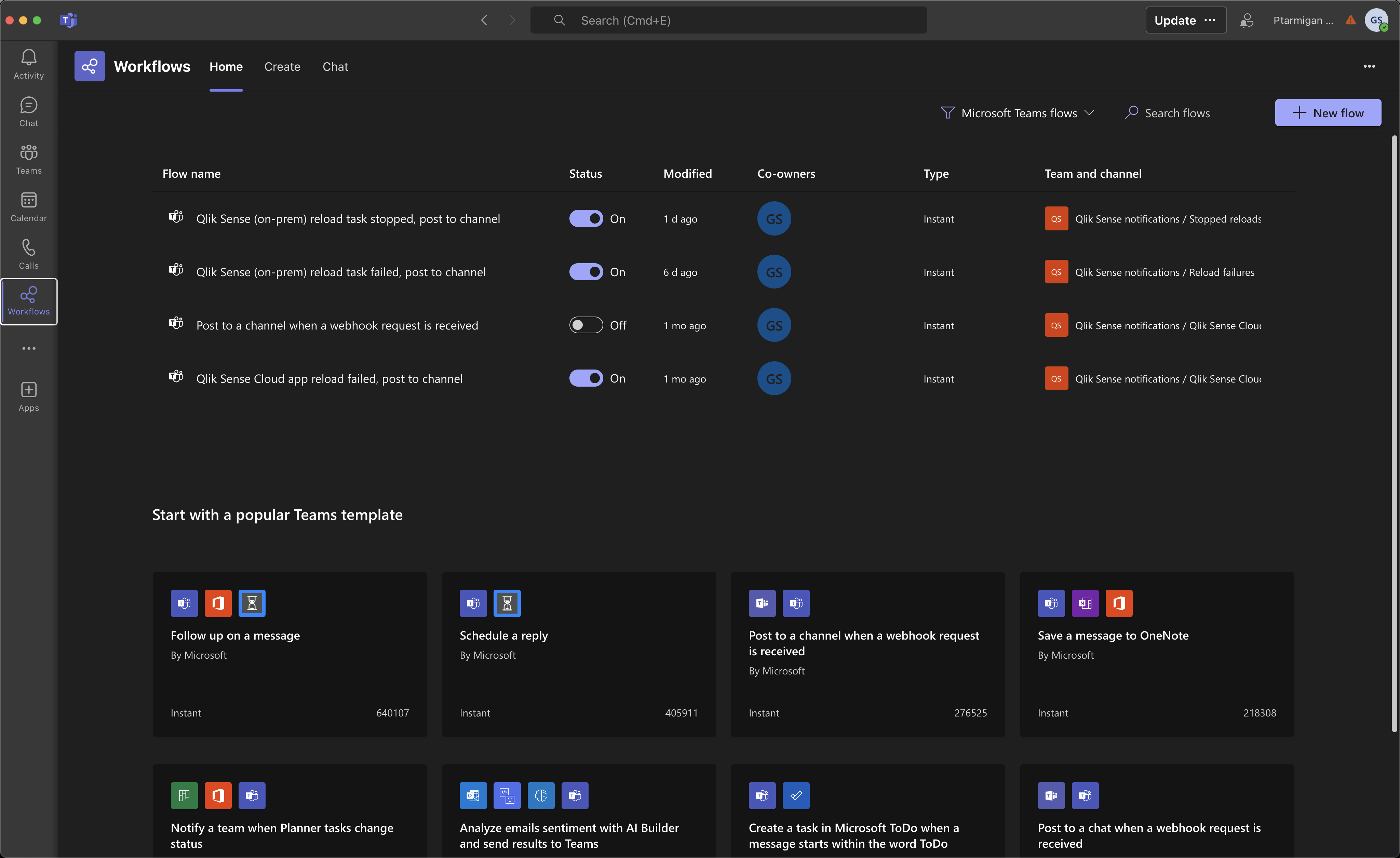The height and width of the screenshot is (858, 1400).
Task: Click the OneNote icon on Save a message card
Action: [x=1085, y=603]
